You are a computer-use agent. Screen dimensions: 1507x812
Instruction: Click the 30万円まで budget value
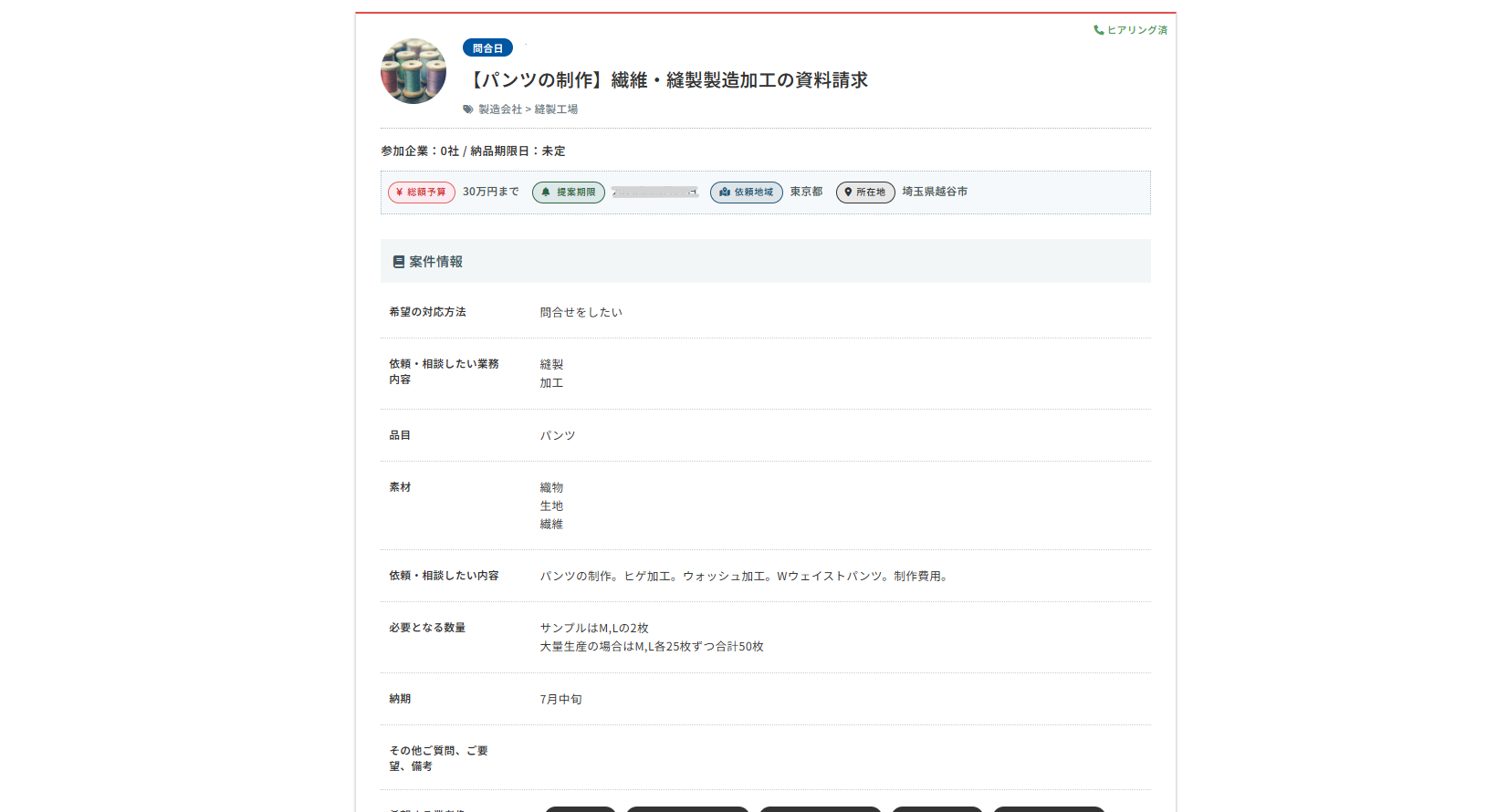coord(491,192)
